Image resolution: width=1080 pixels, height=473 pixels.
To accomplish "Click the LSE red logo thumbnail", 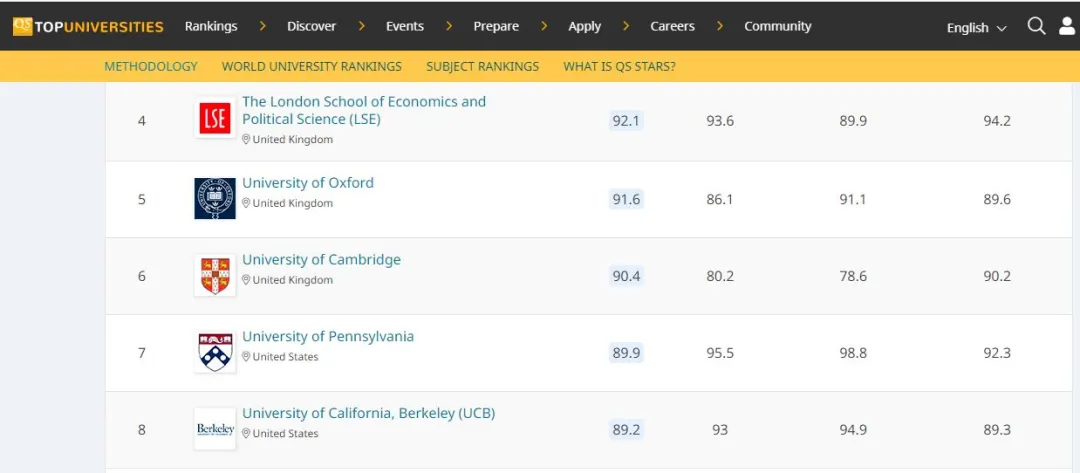I will (215, 118).
